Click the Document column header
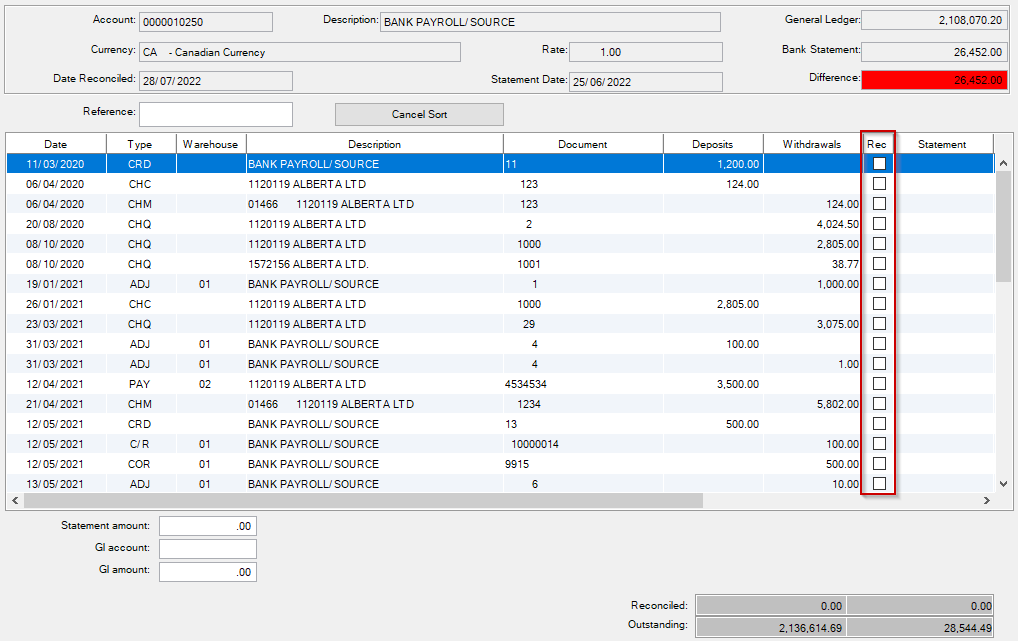 (582, 144)
